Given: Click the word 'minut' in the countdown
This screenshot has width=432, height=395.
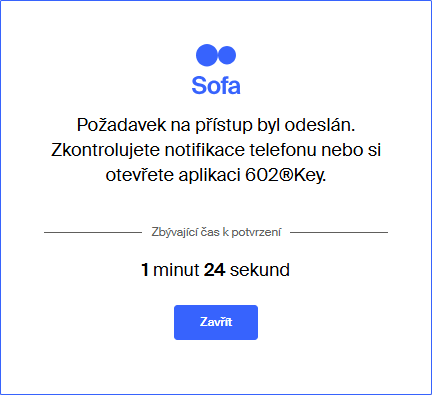Looking at the screenshot, I should coord(176,270).
